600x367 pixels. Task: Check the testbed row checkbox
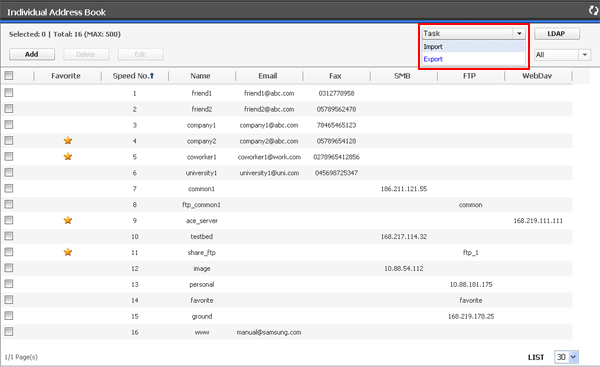9,236
